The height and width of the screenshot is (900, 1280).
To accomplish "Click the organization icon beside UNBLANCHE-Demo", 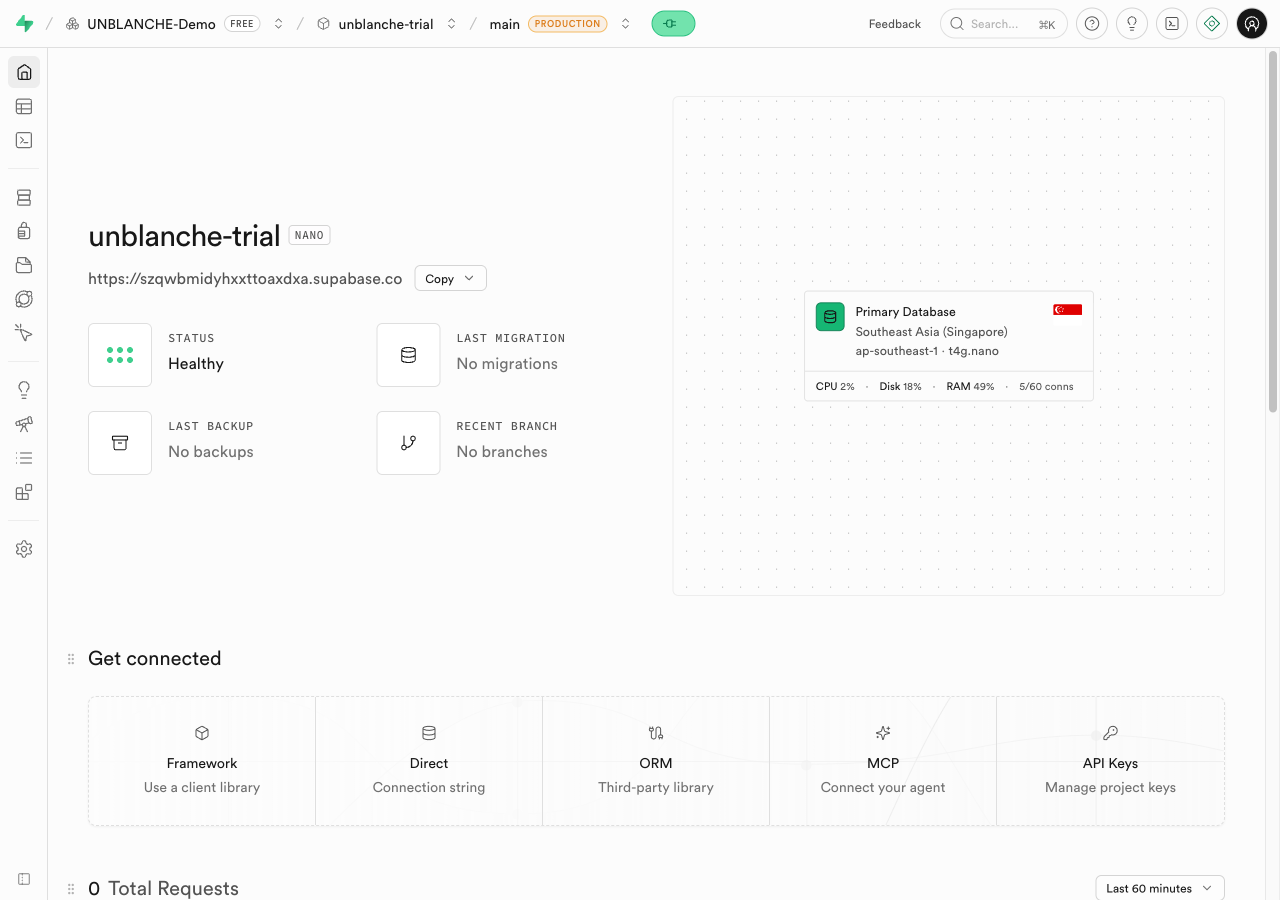I will 72,24.
